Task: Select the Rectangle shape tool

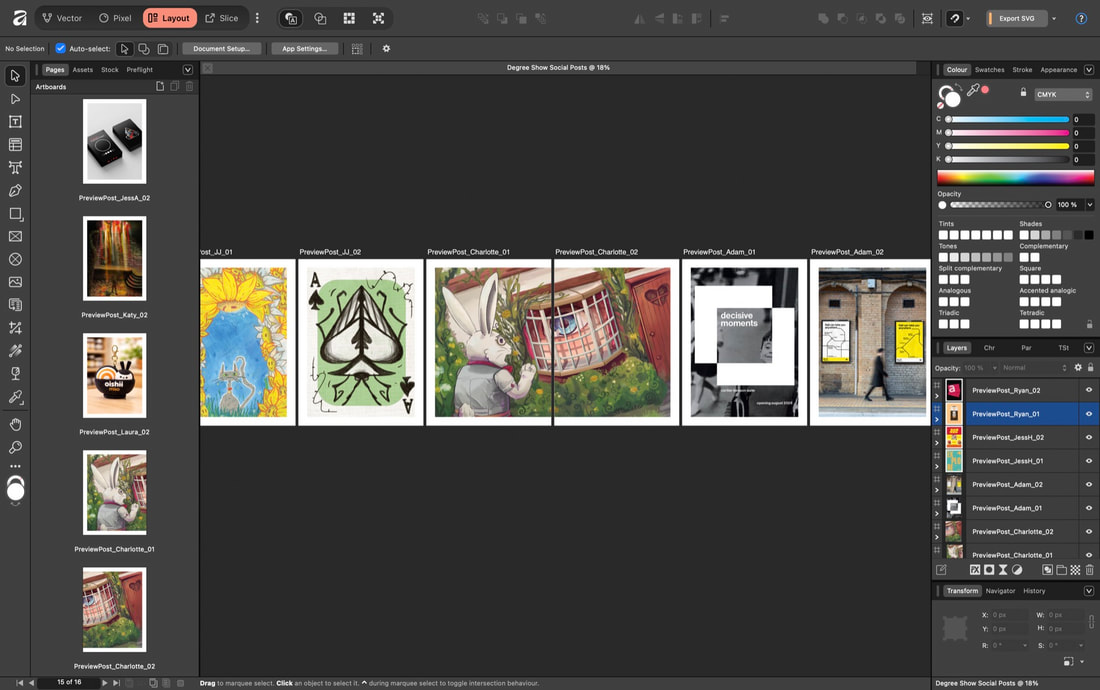Action: tap(15, 214)
